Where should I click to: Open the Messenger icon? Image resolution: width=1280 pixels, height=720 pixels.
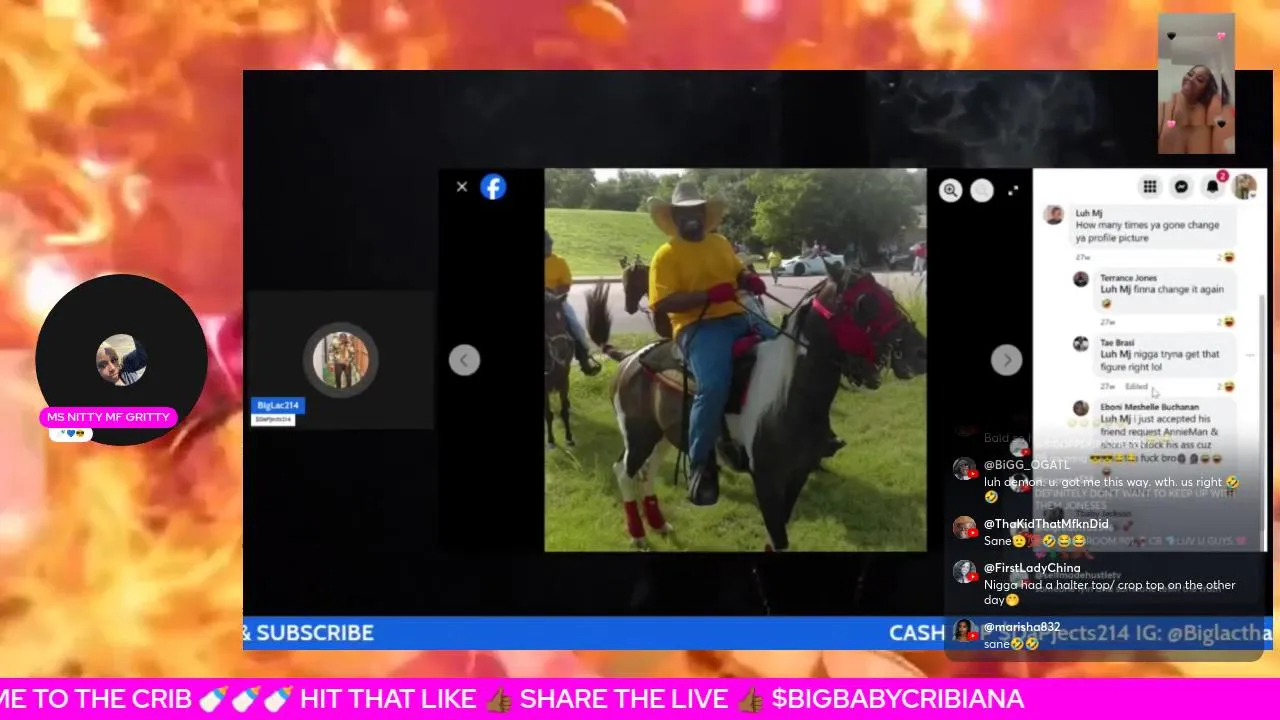(1181, 187)
